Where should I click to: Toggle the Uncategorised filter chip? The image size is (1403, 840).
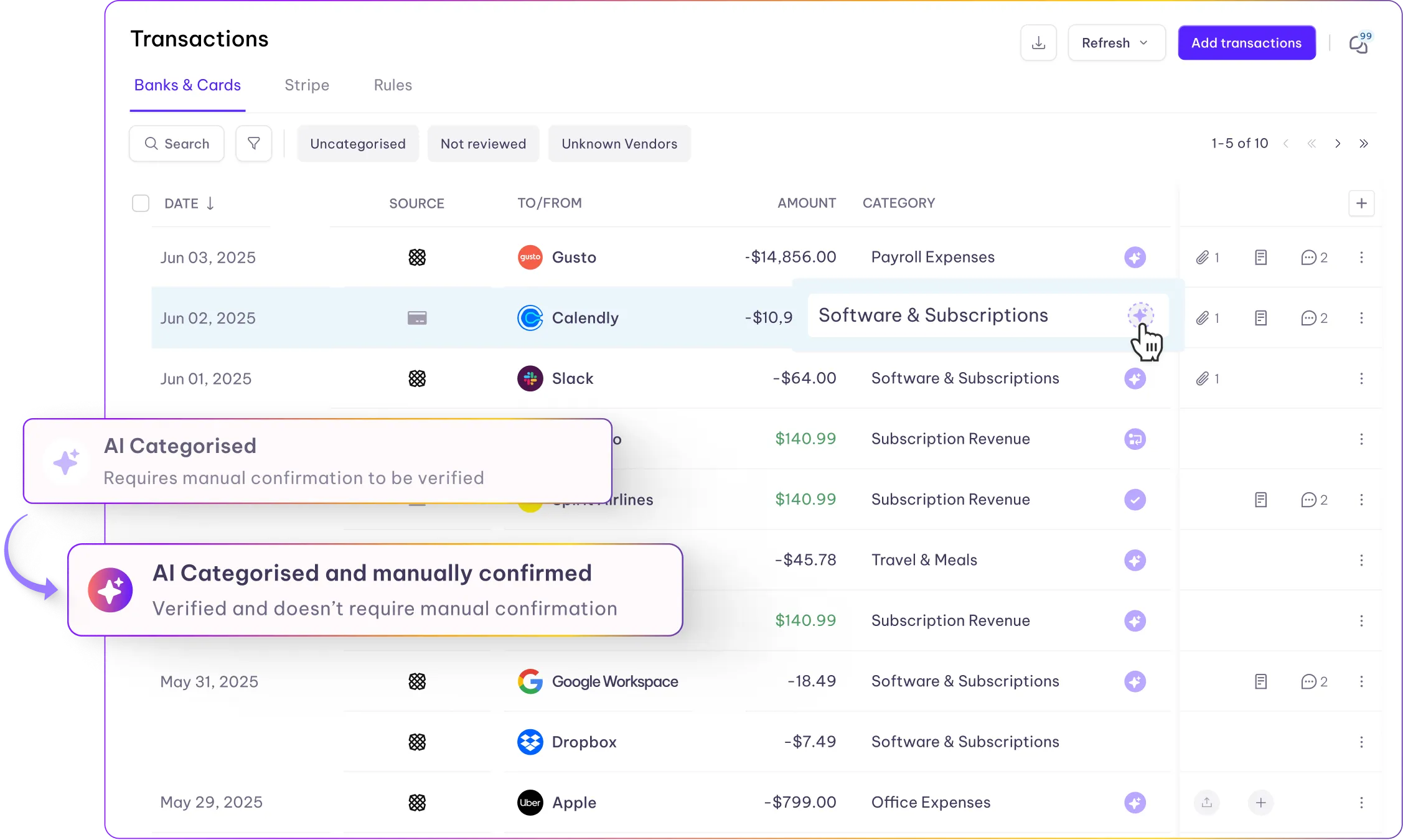(357, 144)
